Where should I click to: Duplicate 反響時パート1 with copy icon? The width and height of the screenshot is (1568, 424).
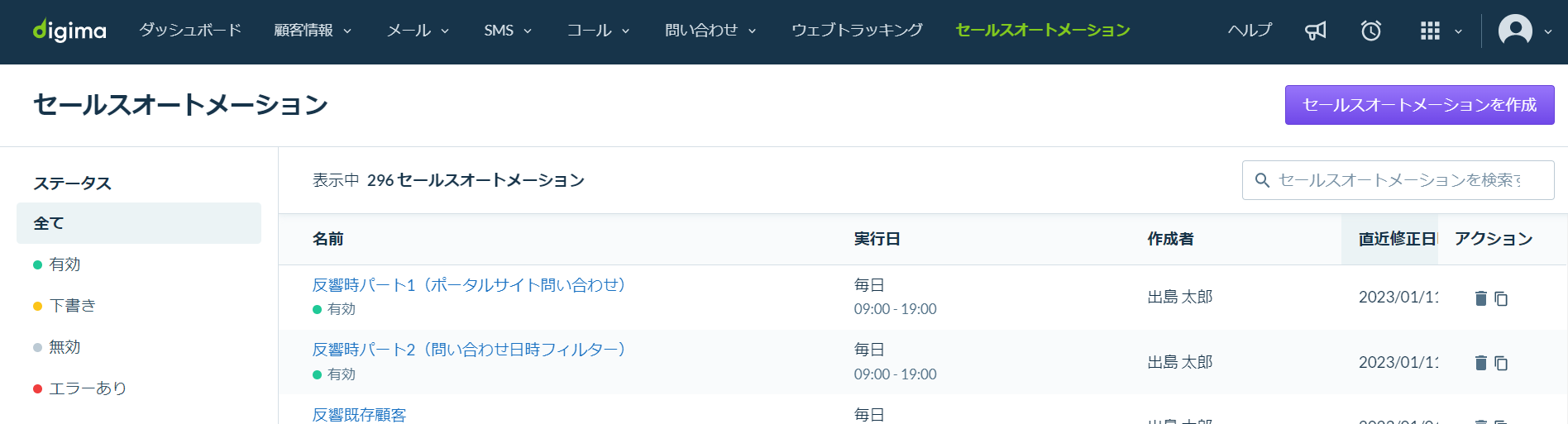coord(1501,298)
